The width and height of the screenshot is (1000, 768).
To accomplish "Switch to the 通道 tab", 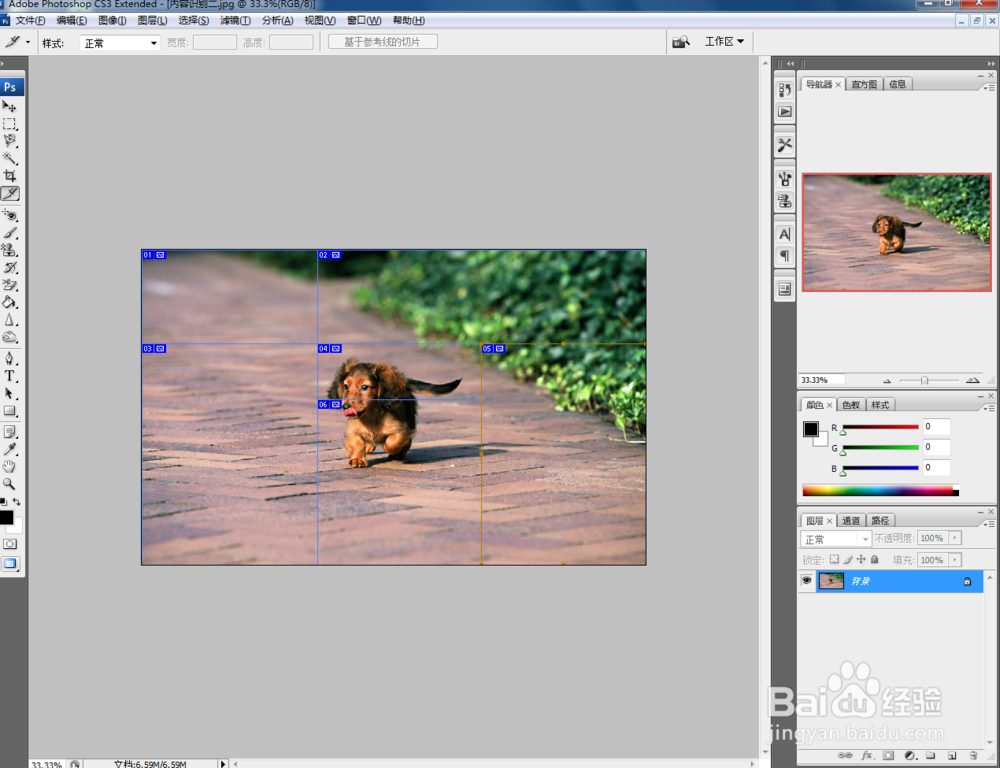I will [850, 521].
